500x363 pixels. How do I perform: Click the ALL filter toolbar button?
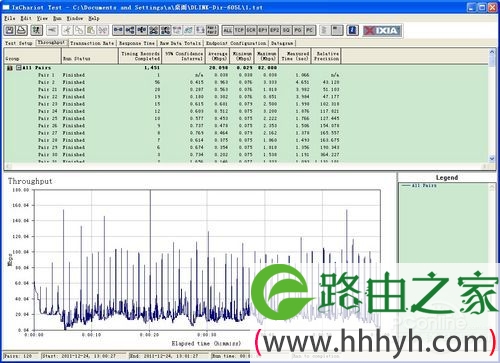click(x=228, y=30)
